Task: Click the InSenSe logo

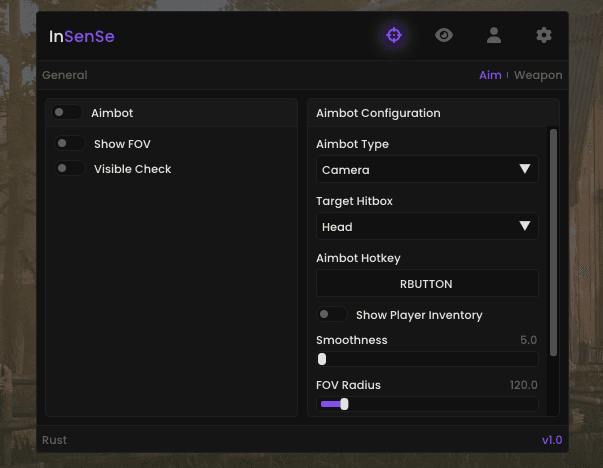Action: 82,37
